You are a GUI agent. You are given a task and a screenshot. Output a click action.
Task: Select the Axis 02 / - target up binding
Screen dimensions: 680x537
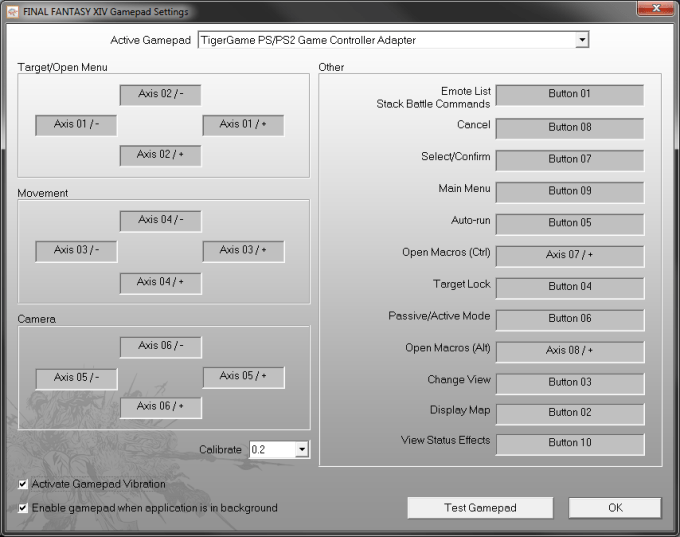pyautogui.click(x=160, y=95)
